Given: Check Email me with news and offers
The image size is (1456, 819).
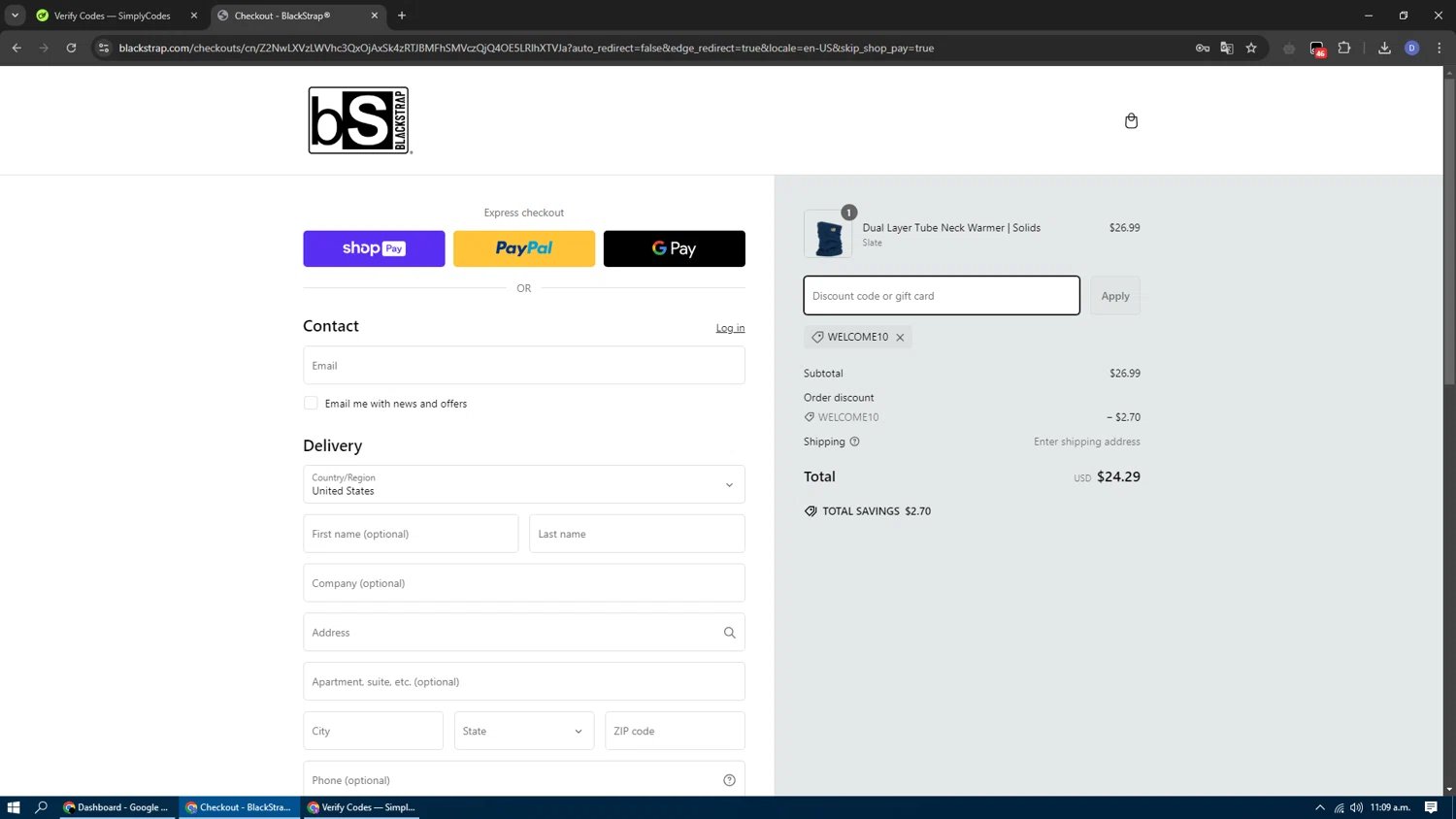Looking at the screenshot, I should coord(311,403).
